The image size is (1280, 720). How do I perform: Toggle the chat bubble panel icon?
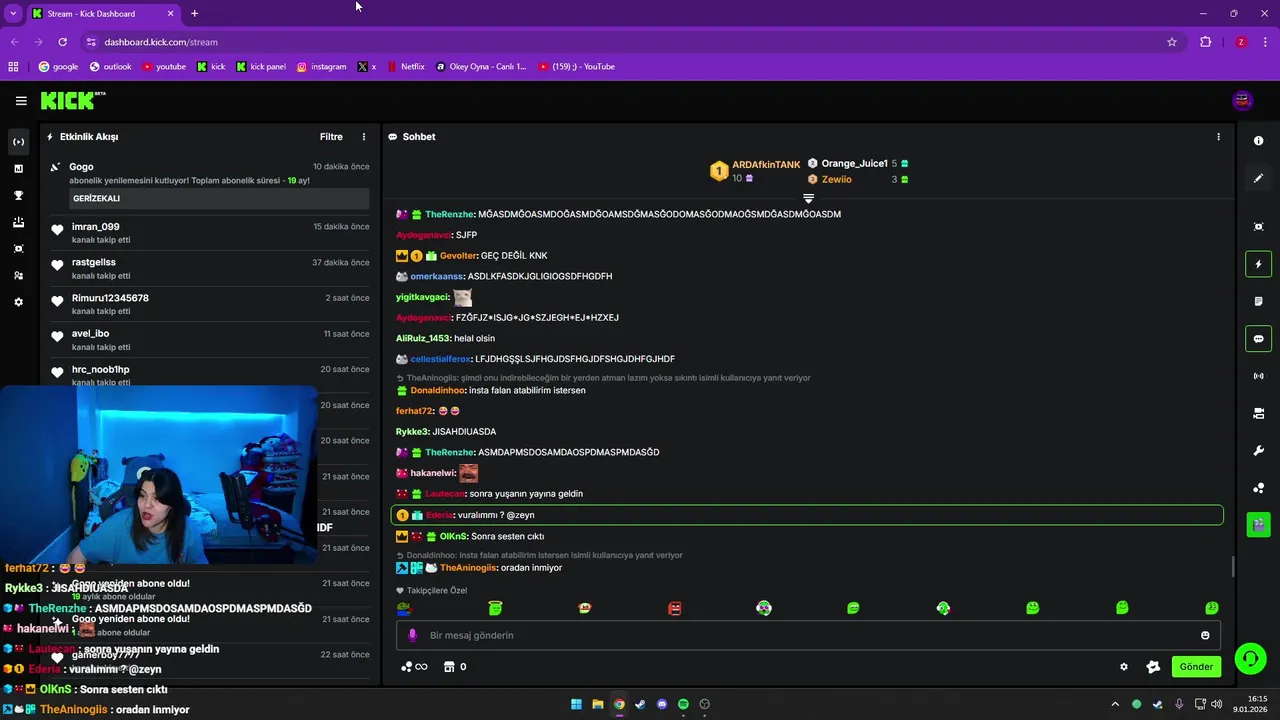coord(1258,339)
